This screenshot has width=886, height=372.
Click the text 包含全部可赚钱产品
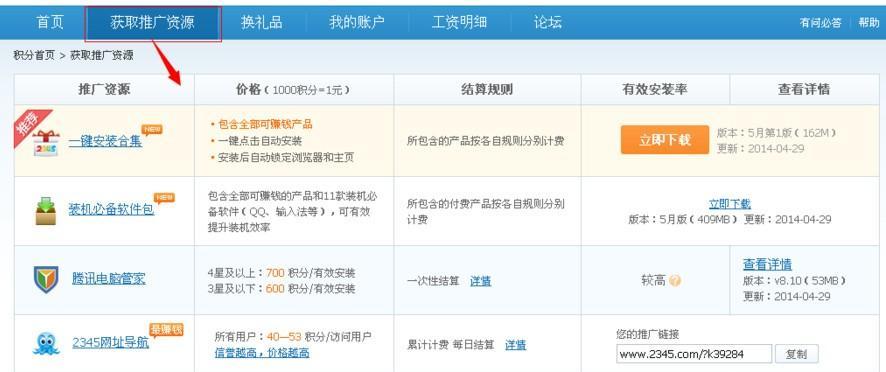(x=266, y=124)
